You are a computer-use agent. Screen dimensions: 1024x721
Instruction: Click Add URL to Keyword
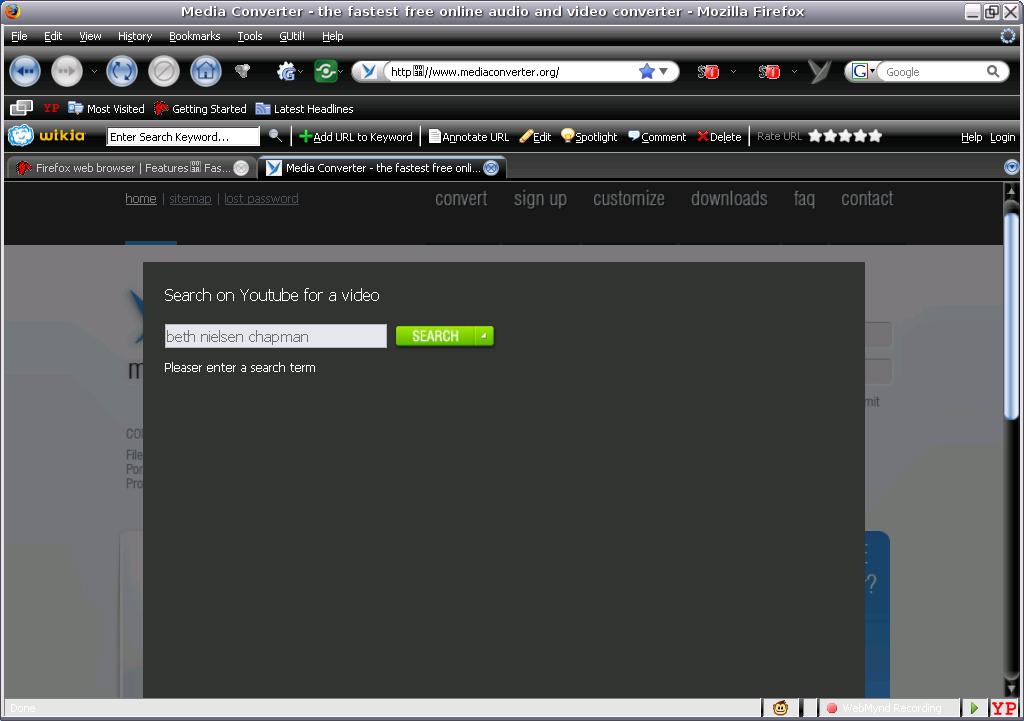tap(356, 136)
